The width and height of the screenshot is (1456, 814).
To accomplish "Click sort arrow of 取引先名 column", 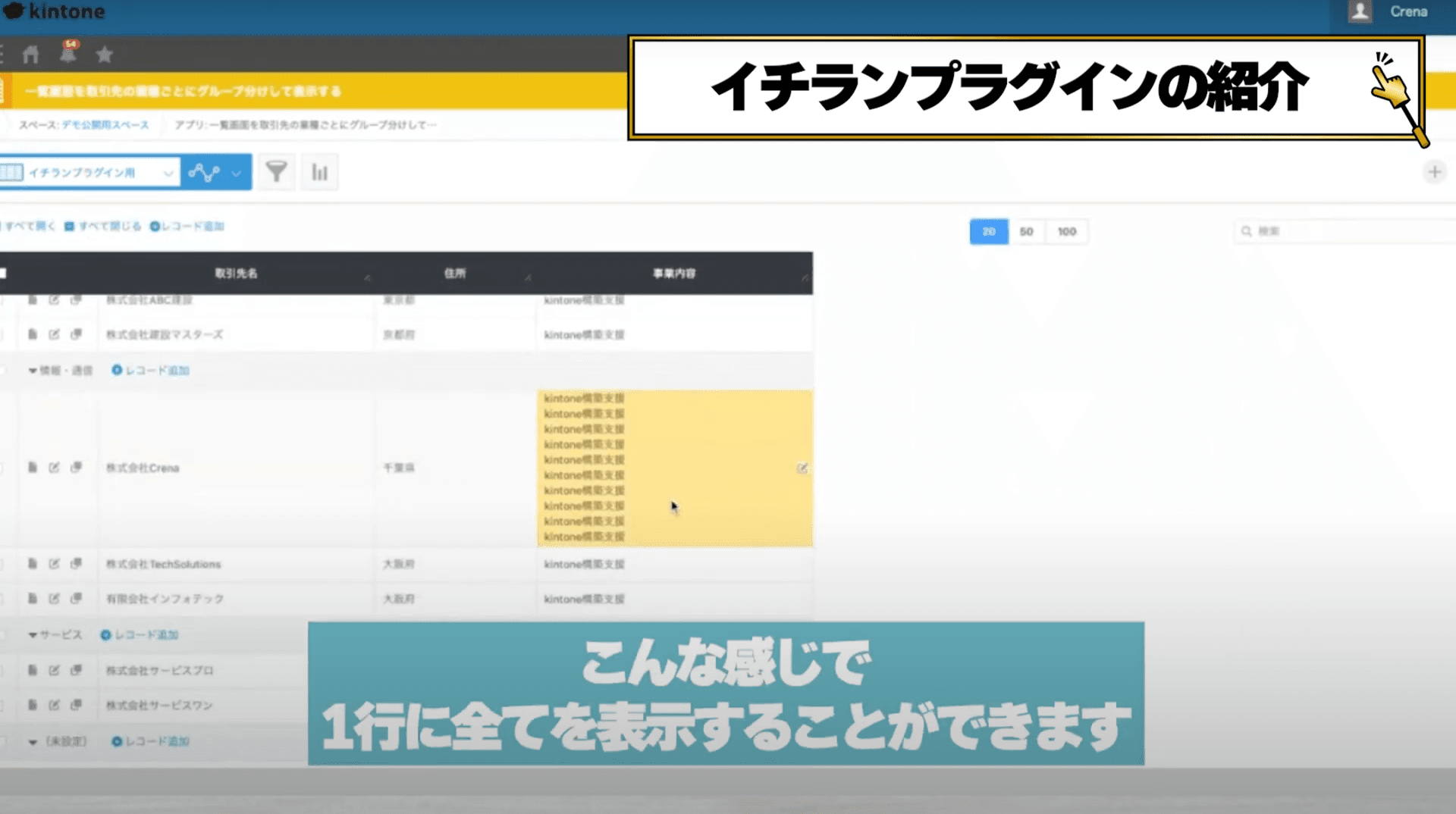I will pyautogui.click(x=367, y=278).
